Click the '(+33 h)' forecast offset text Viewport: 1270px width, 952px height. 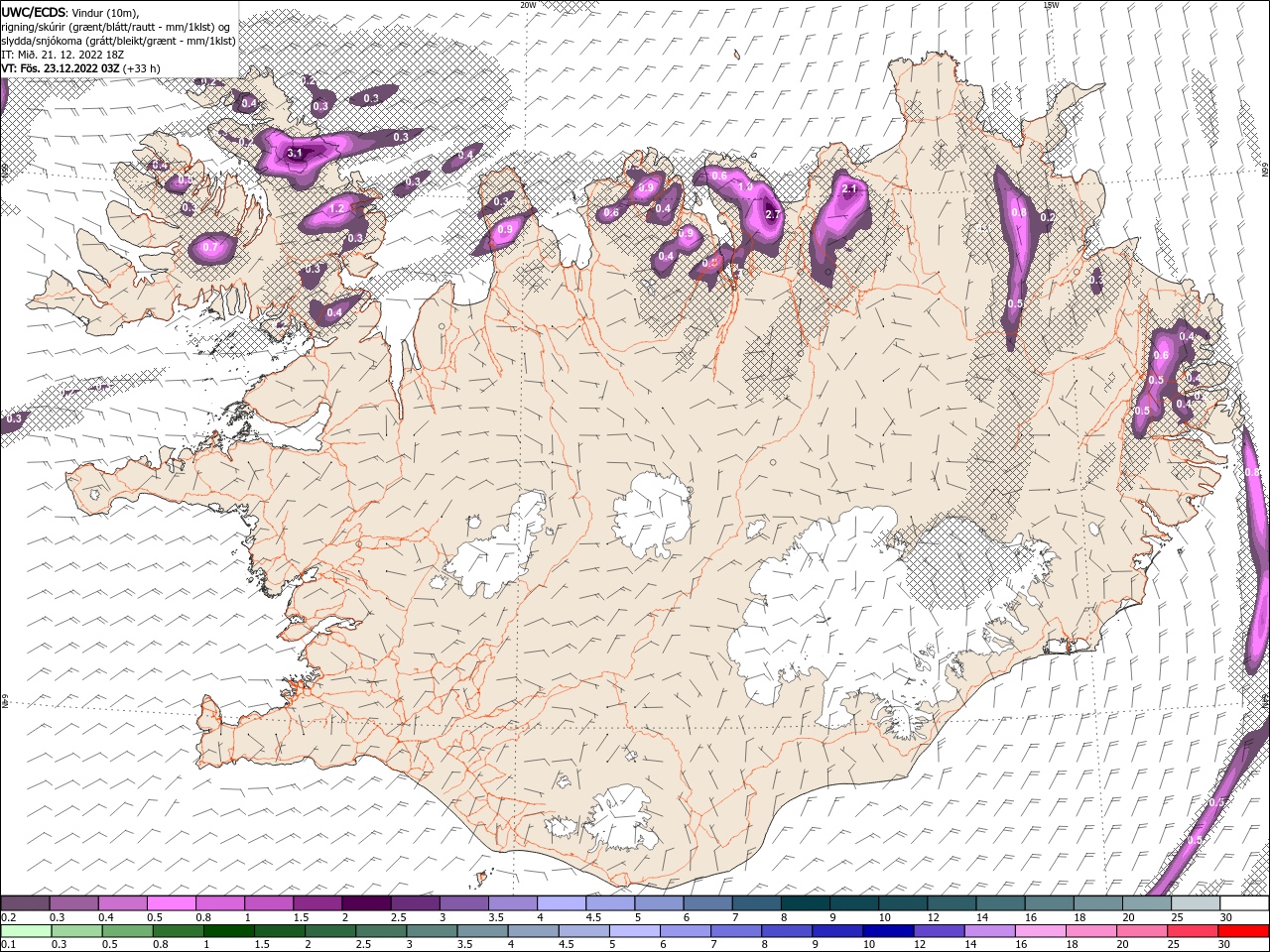tap(143, 68)
